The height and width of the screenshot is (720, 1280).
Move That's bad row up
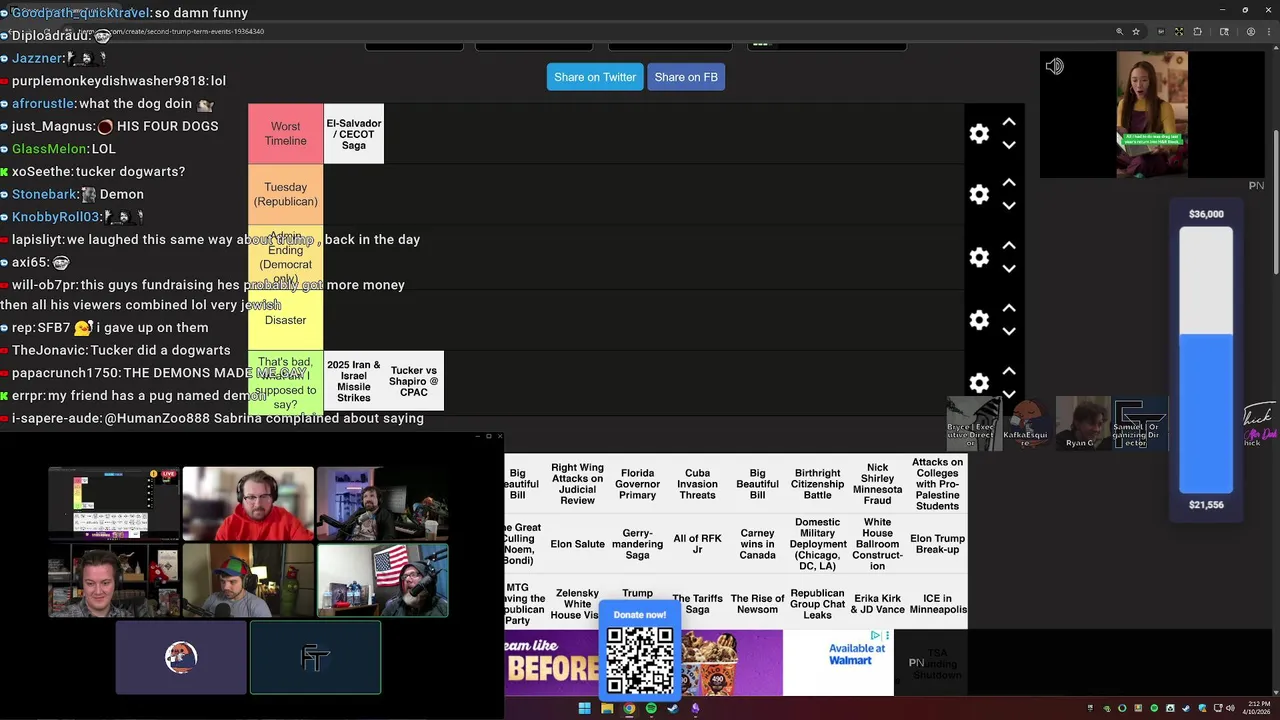[x=1009, y=371]
